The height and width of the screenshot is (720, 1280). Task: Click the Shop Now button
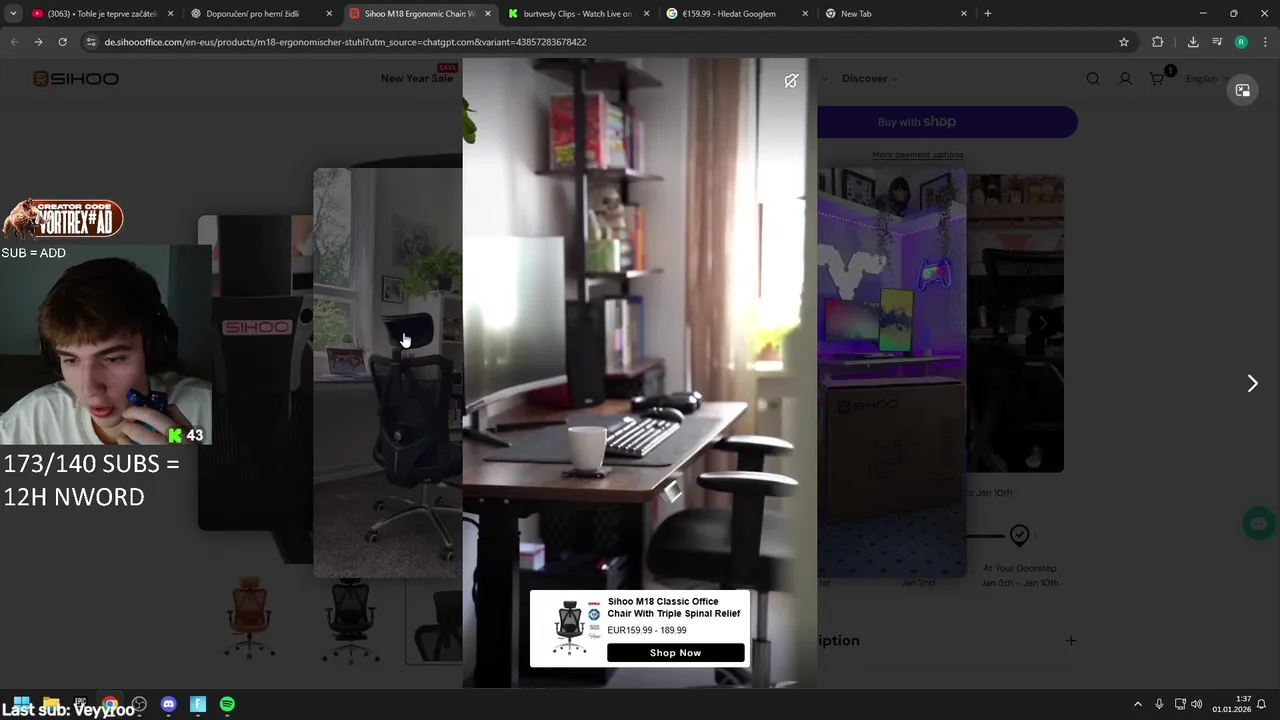(x=676, y=653)
